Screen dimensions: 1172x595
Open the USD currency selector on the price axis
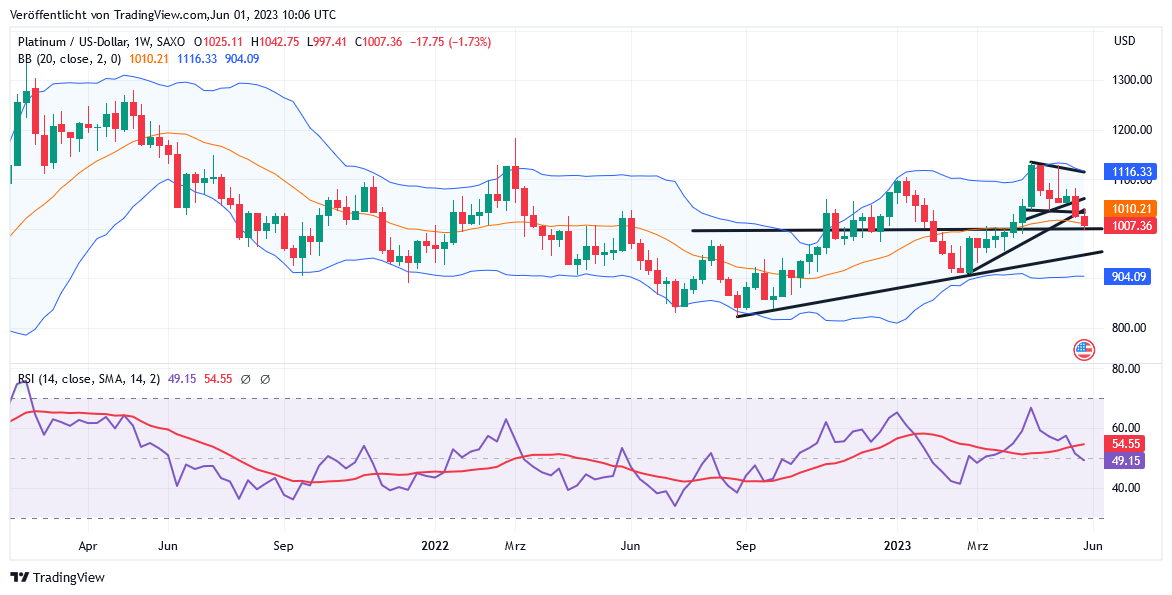[1124, 41]
